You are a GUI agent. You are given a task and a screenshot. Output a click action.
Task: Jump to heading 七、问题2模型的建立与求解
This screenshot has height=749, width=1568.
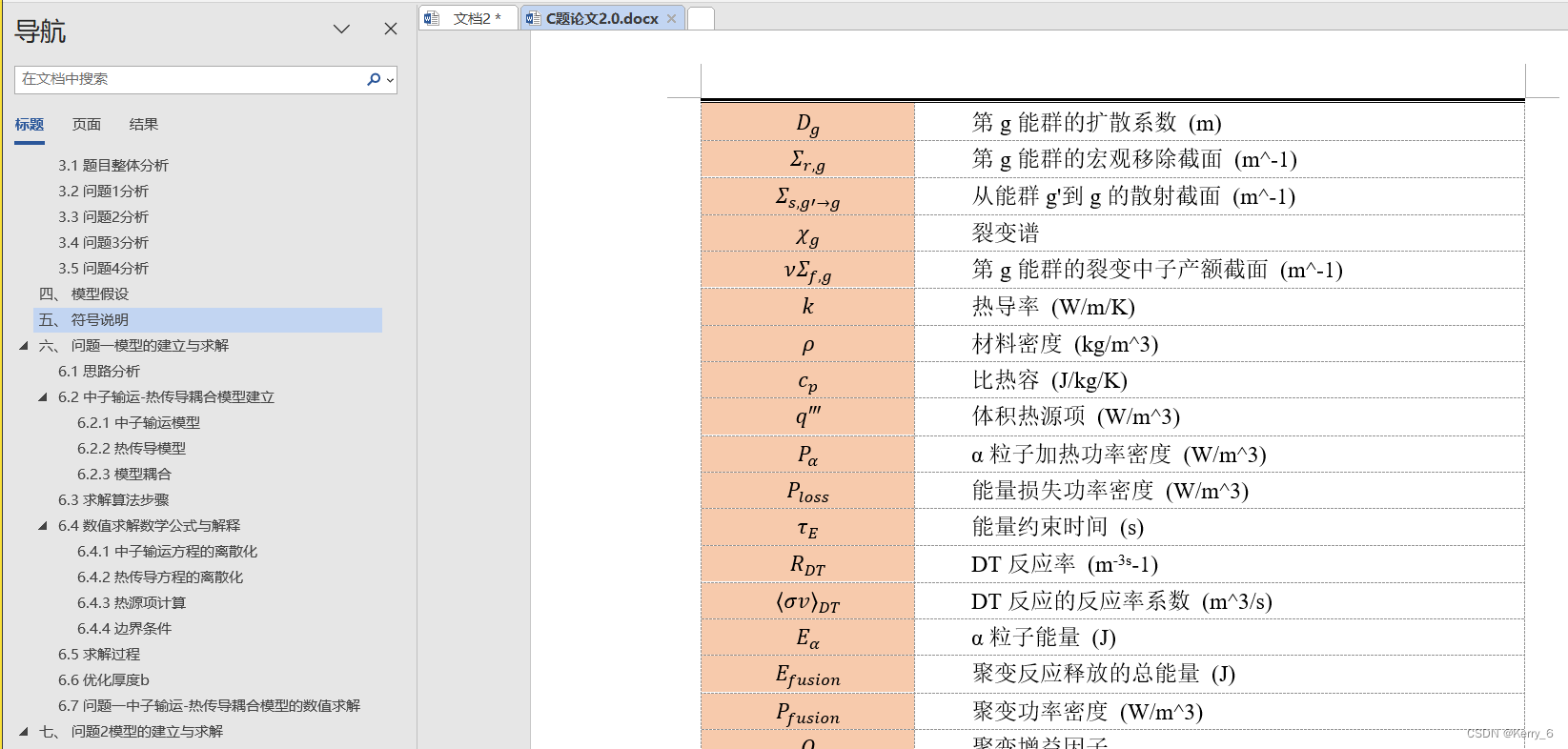(131, 732)
